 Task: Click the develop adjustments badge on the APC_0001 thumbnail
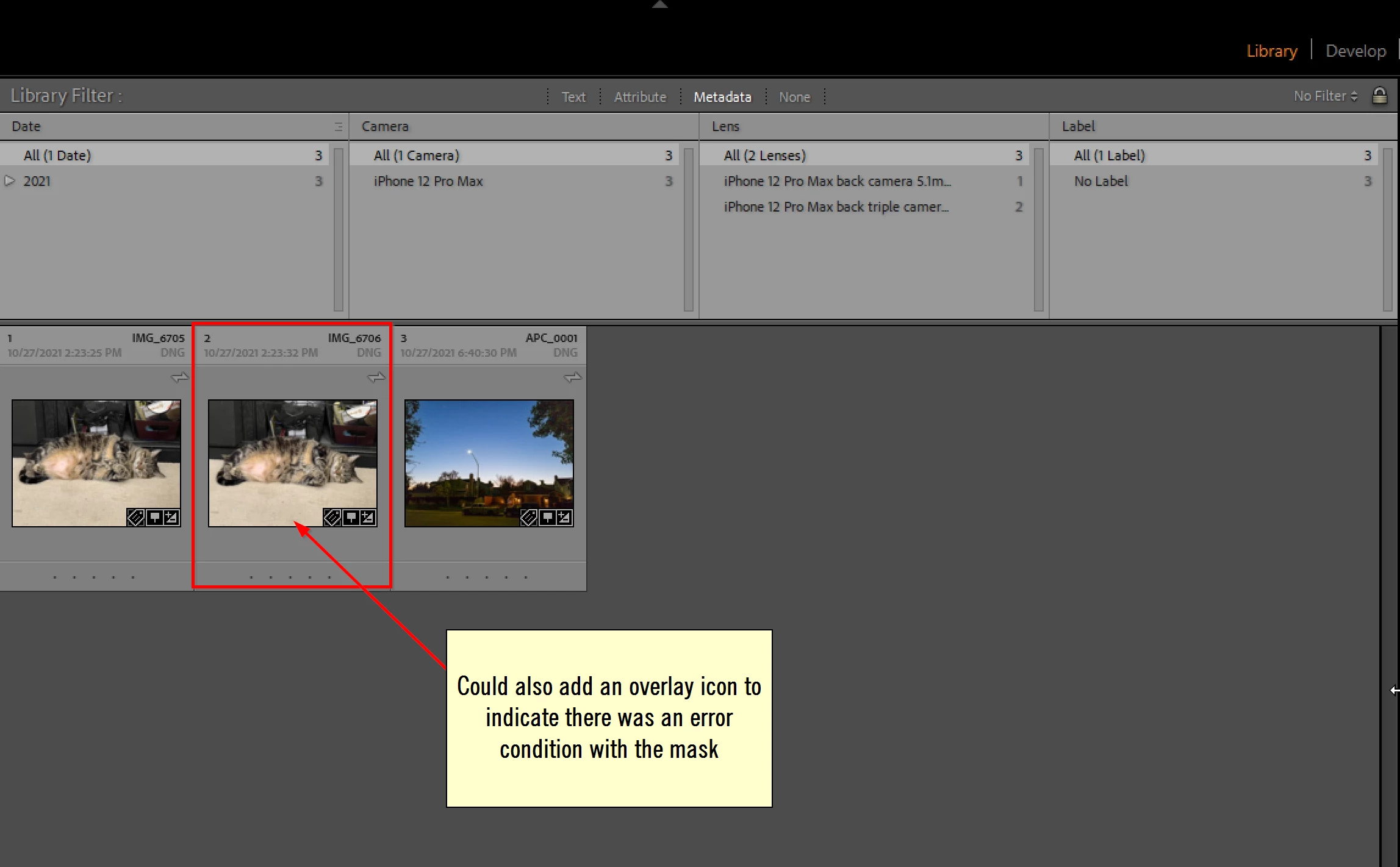[x=564, y=518]
